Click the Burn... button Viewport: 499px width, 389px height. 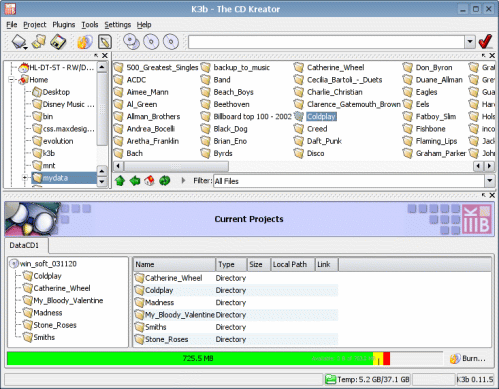468,359
